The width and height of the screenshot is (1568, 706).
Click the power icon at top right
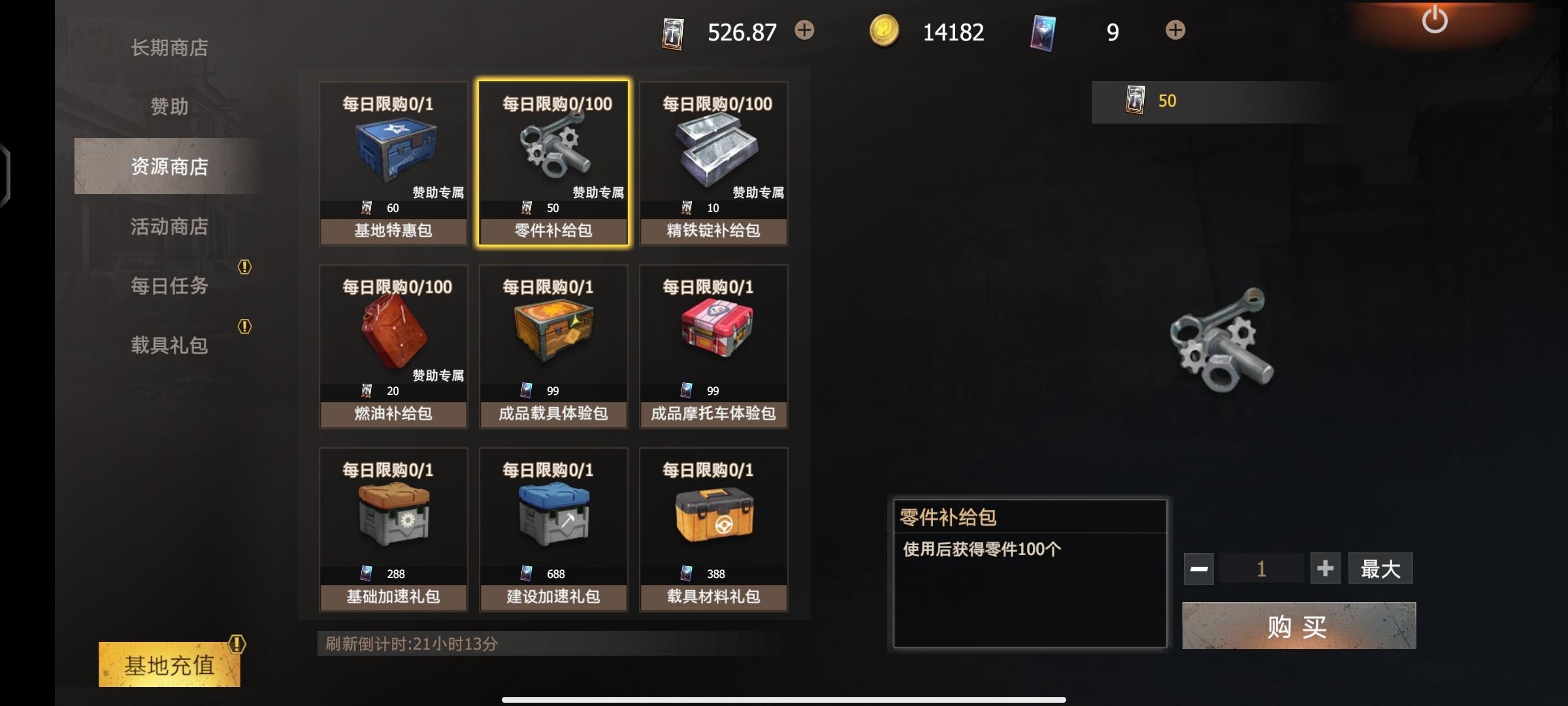(x=1435, y=20)
